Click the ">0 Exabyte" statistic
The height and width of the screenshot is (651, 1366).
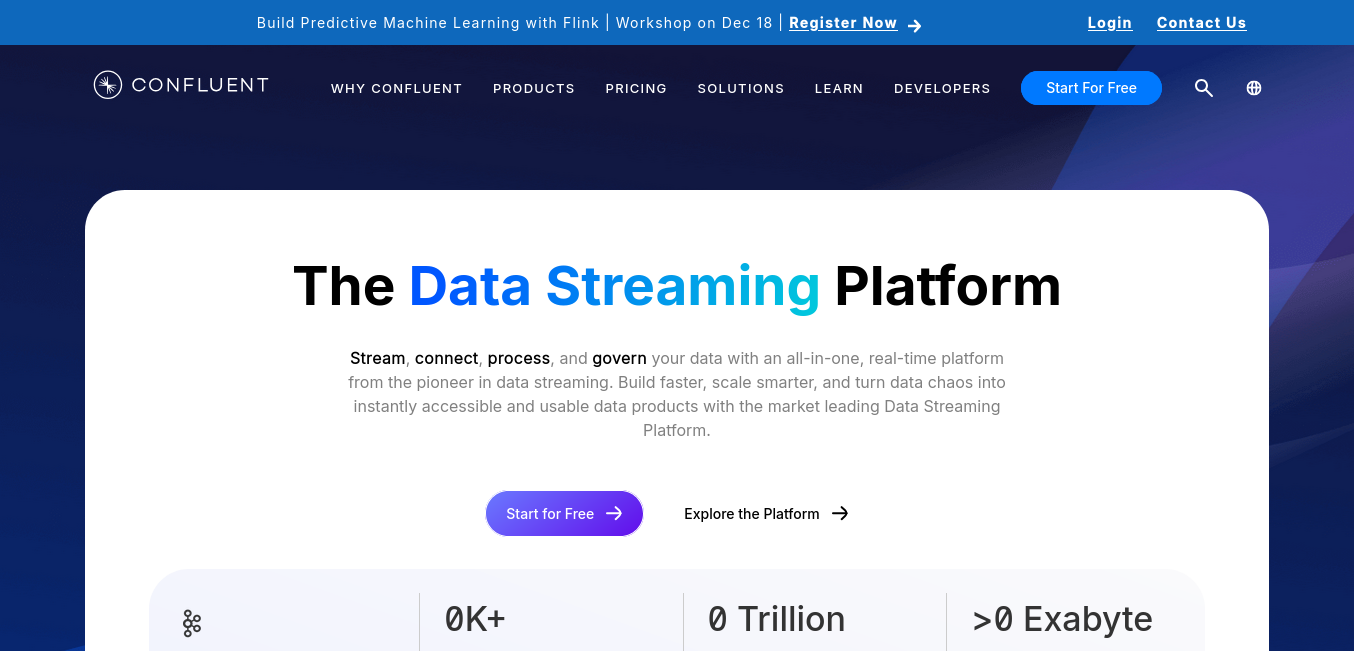click(x=1062, y=619)
